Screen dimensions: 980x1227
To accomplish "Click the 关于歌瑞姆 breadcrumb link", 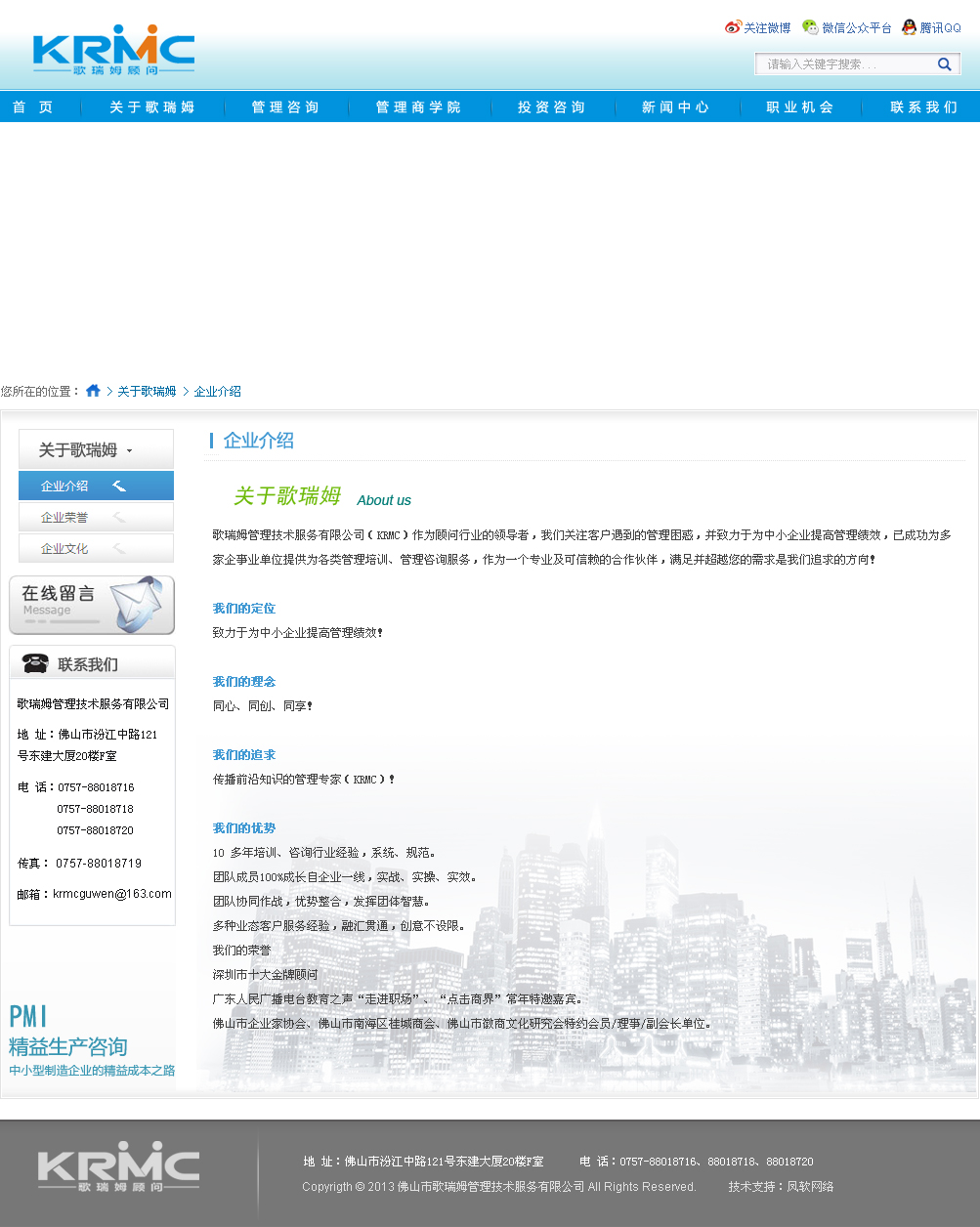I will 147,391.
